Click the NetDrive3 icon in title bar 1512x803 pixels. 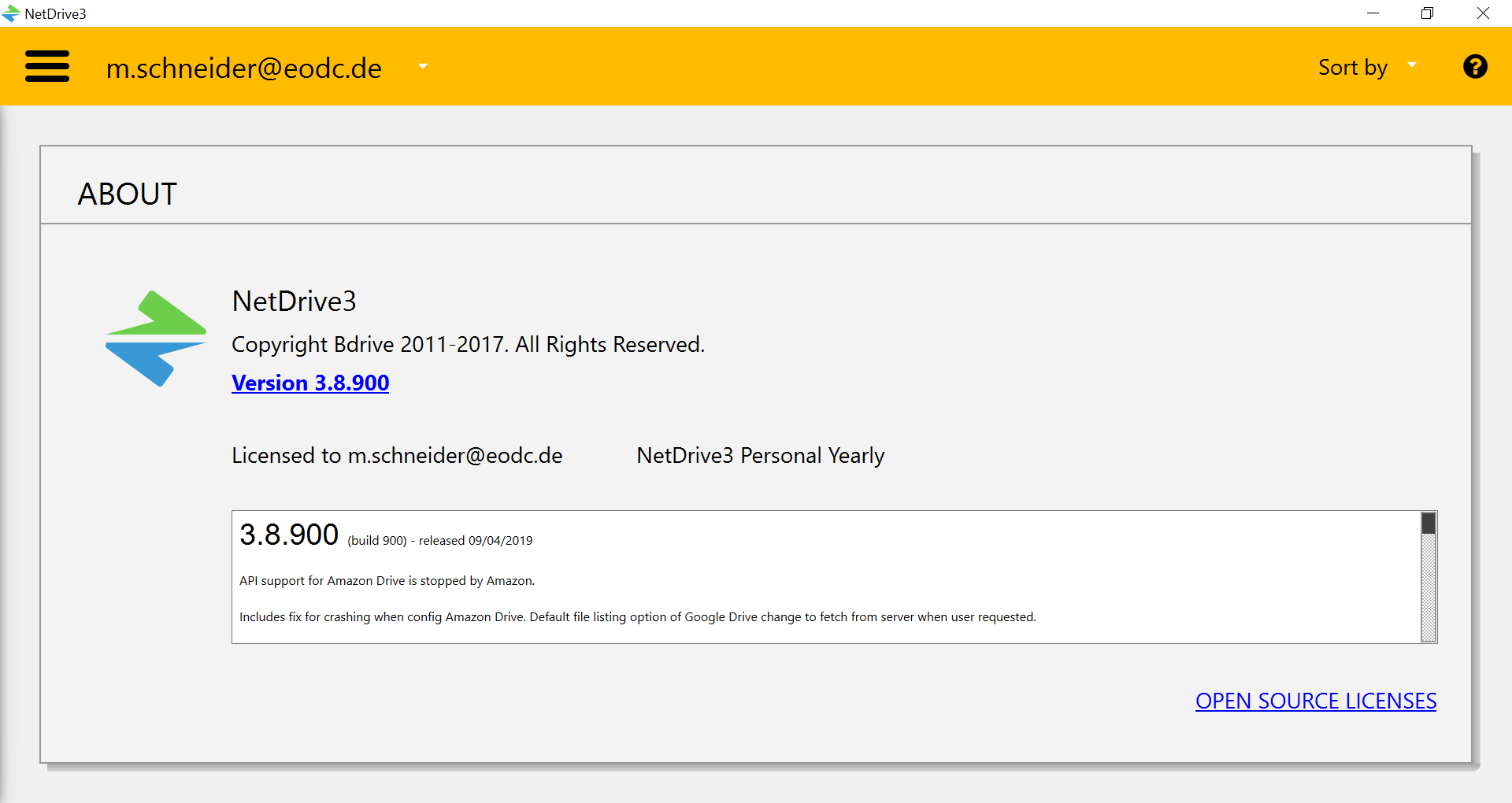pos(11,13)
